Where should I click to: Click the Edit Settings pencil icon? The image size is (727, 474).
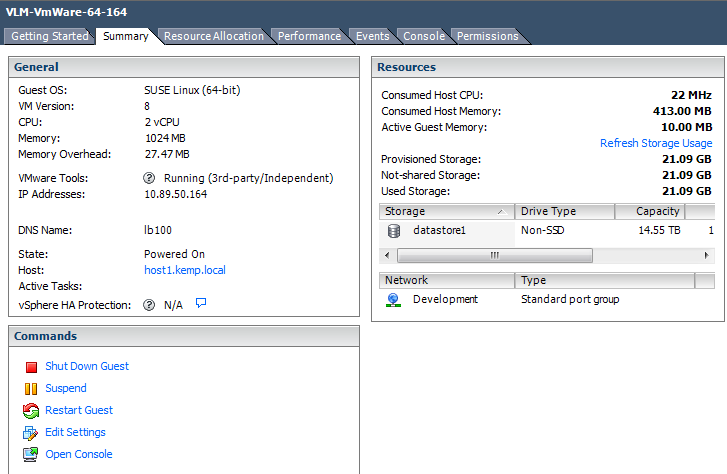(x=31, y=433)
